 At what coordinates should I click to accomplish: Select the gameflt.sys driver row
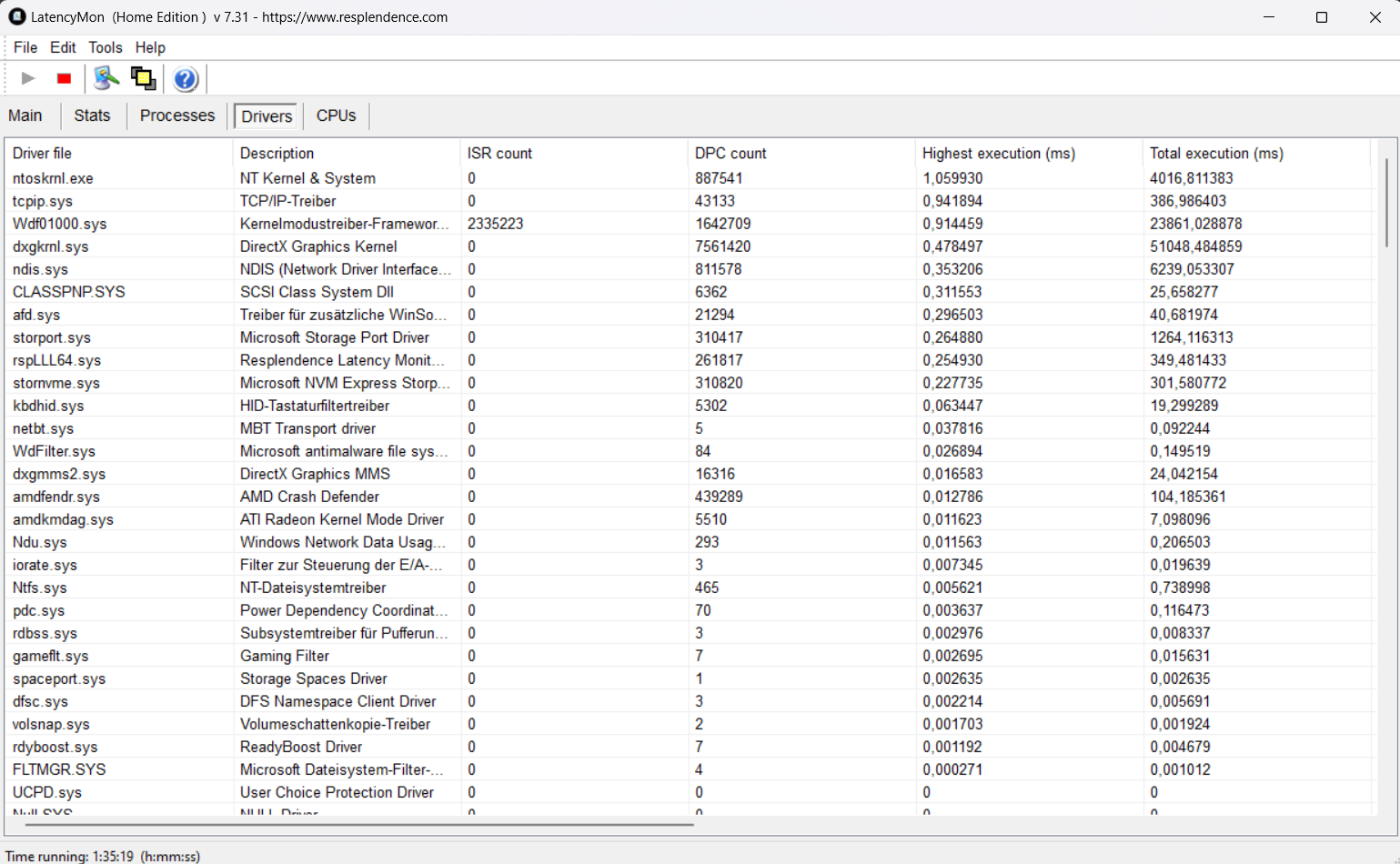pyautogui.click(x=690, y=656)
